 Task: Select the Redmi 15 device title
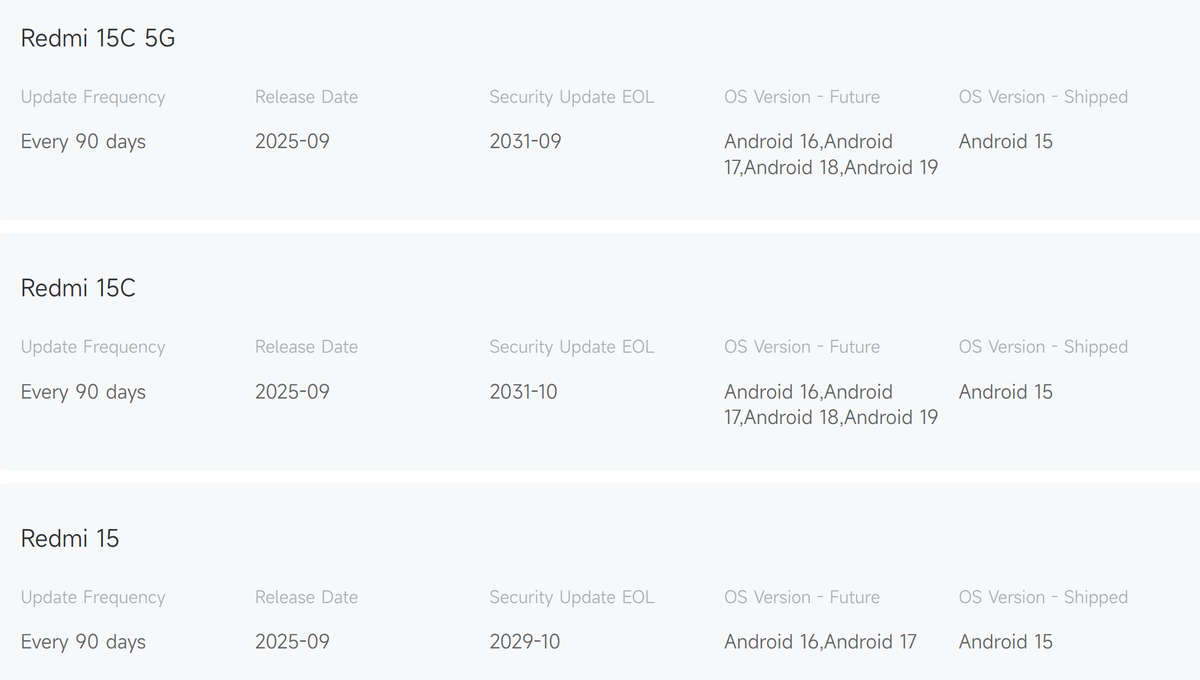pyautogui.click(x=70, y=538)
